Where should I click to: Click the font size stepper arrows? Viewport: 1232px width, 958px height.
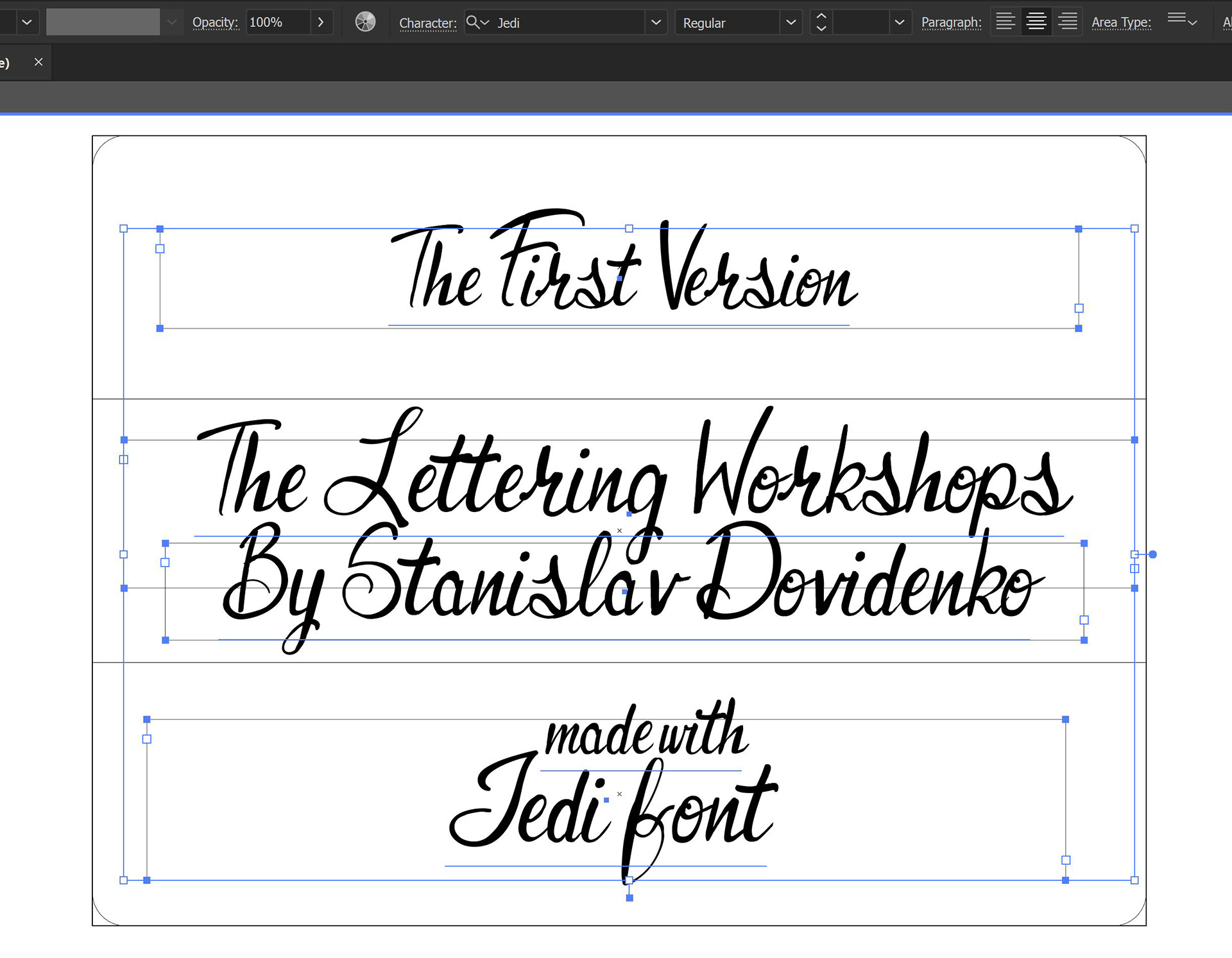click(x=821, y=22)
